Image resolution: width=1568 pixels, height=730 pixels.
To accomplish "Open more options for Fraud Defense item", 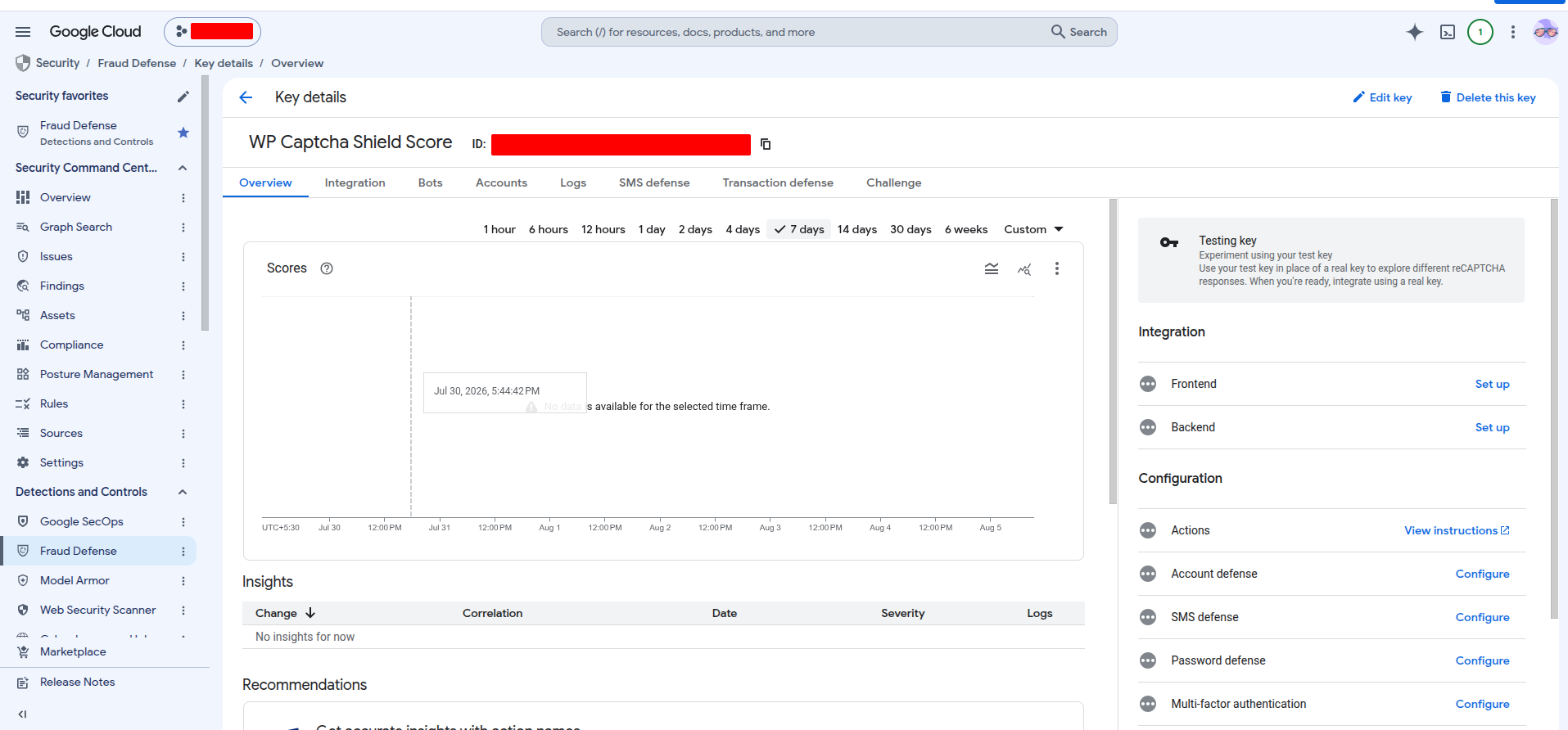I will (183, 552).
